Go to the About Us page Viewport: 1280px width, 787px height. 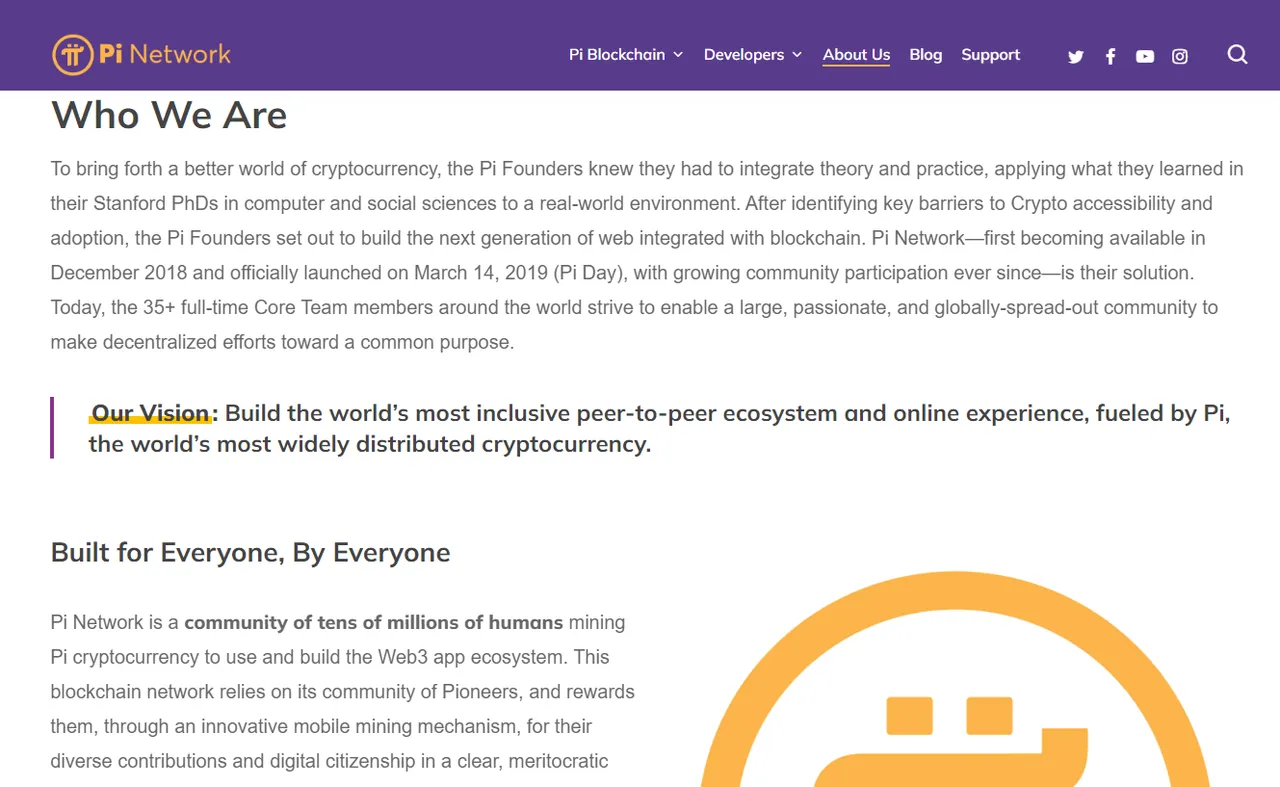tap(856, 55)
